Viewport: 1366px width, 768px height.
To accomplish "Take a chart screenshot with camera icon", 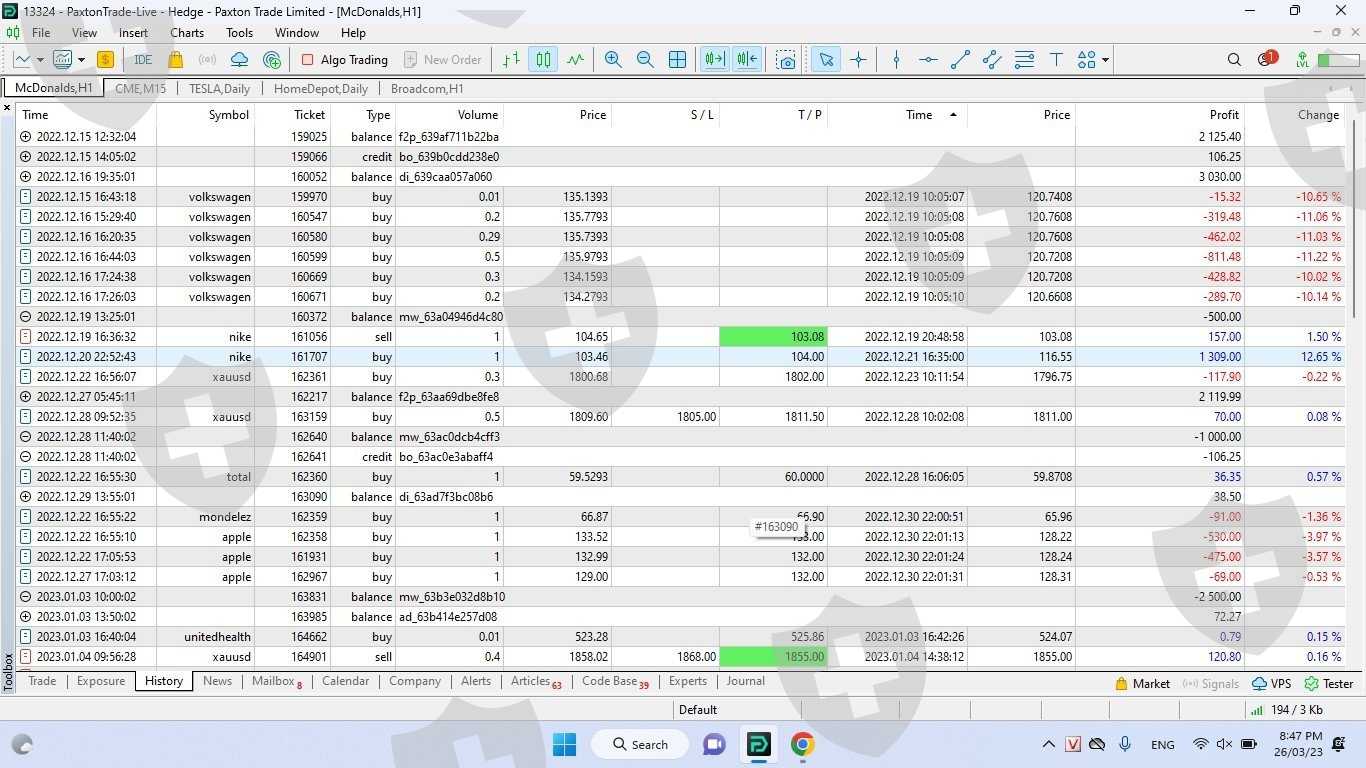I will 786,60.
